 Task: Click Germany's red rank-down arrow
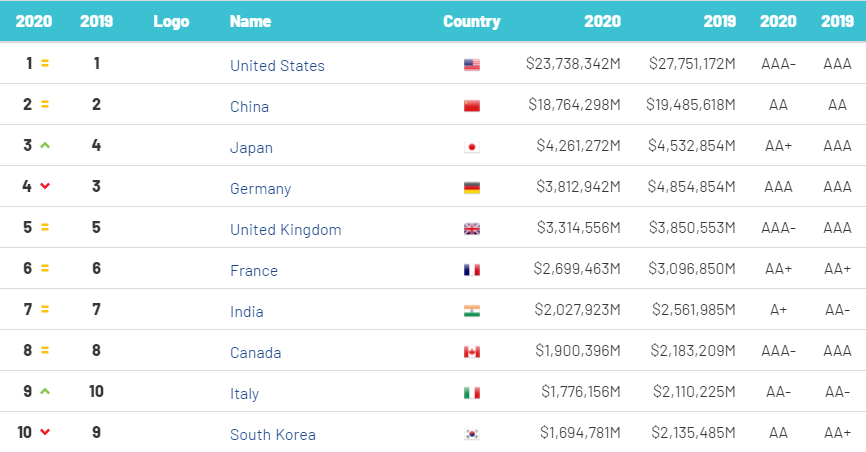(45, 186)
